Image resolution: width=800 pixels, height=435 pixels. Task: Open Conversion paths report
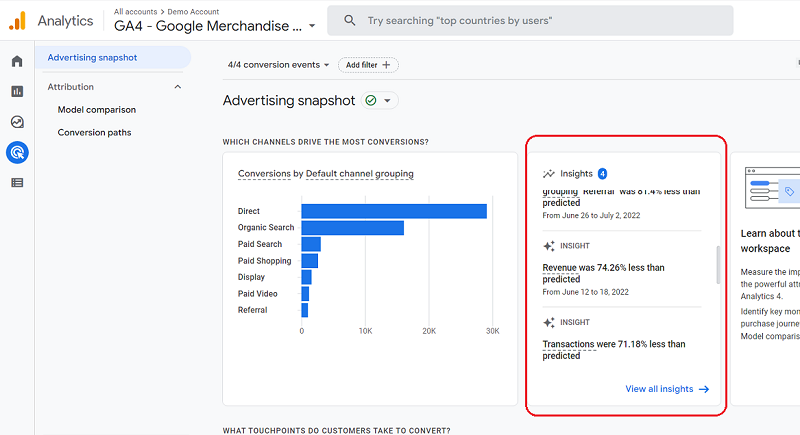coord(94,133)
